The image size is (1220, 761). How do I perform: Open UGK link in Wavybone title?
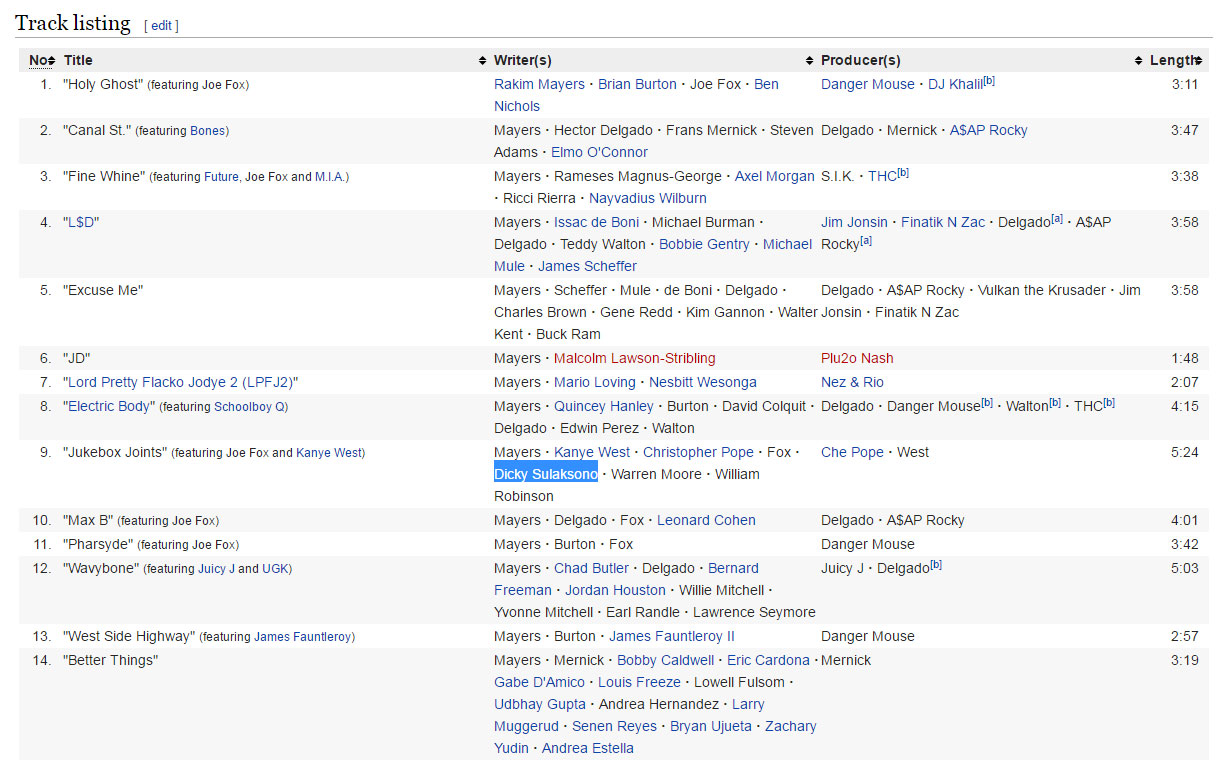point(275,569)
